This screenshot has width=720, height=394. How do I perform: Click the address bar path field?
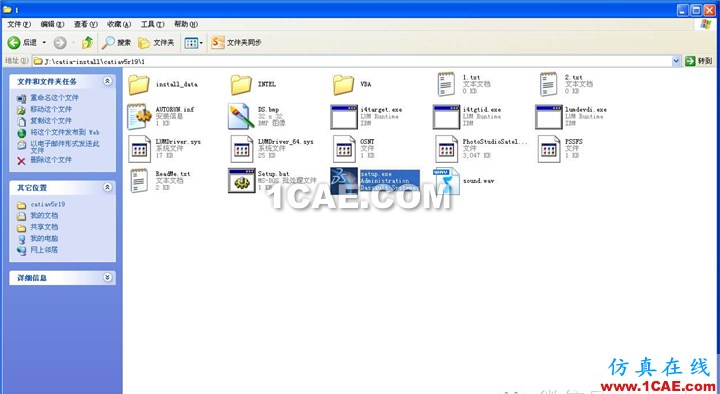[x=352, y=61]
